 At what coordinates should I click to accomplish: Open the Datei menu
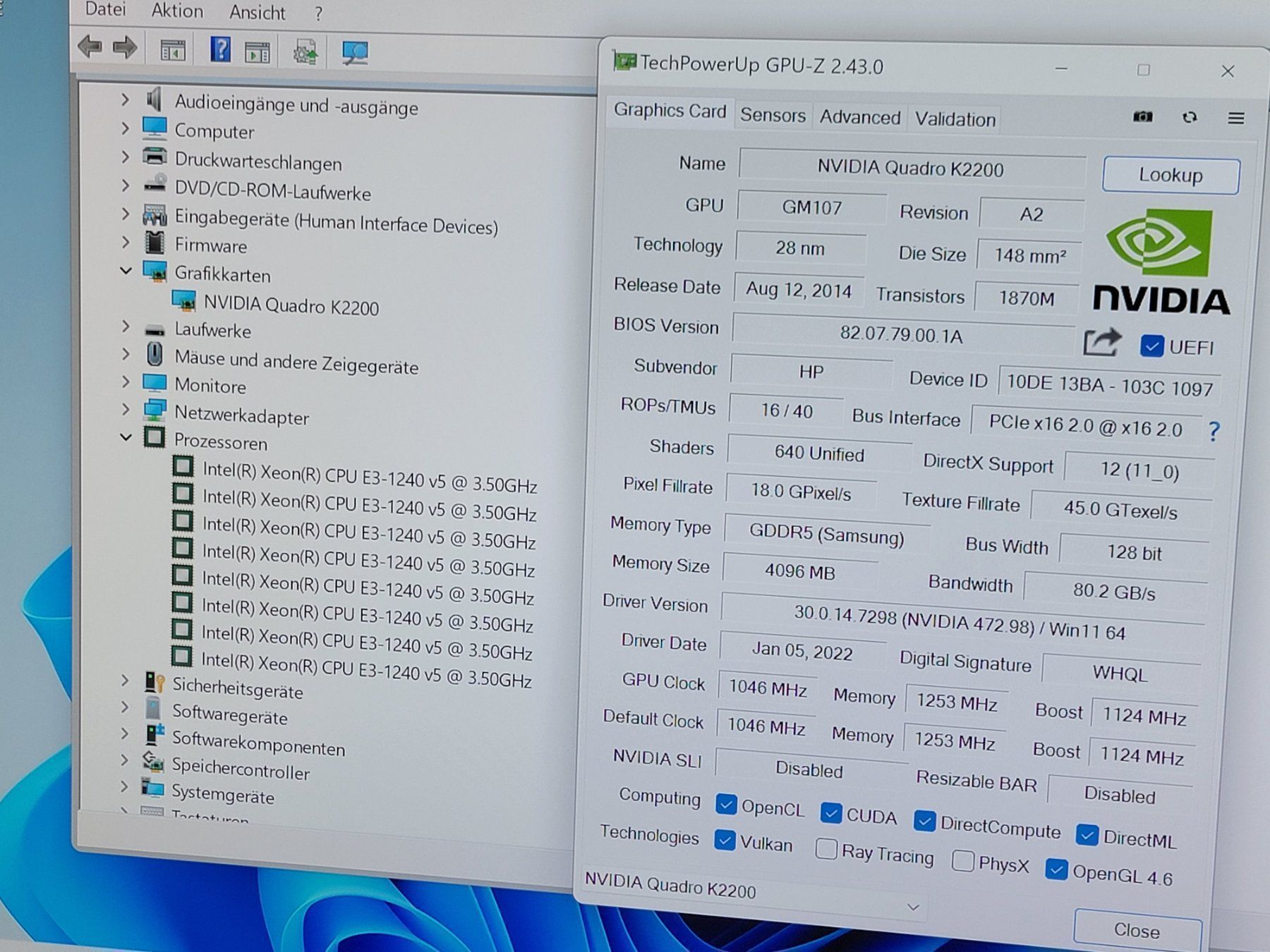105,9
